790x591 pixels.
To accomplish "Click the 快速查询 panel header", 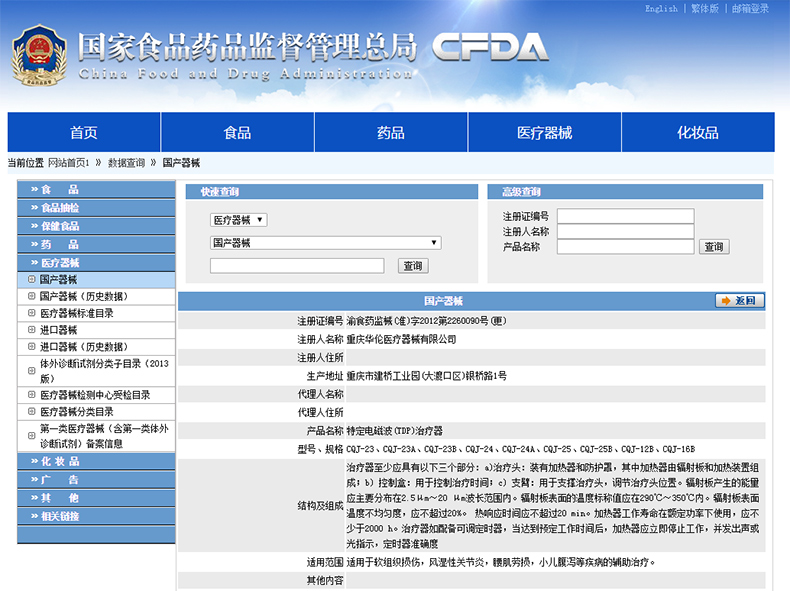I will [x=332, y=191].
